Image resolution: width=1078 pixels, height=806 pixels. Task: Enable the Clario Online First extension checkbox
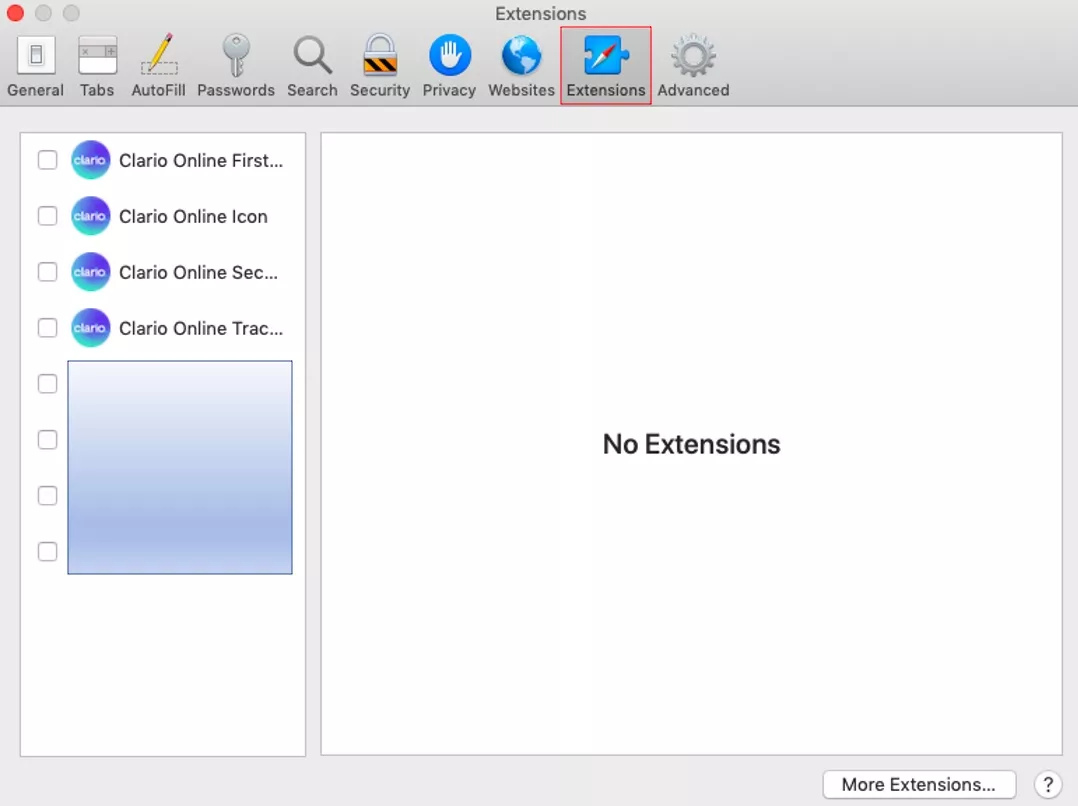point(47,160)
